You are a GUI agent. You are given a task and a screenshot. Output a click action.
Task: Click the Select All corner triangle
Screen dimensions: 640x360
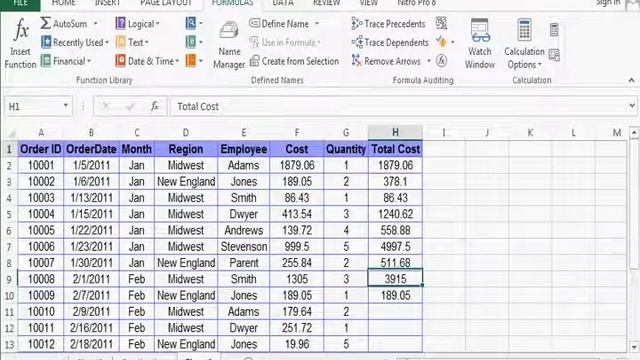point(11,133)
